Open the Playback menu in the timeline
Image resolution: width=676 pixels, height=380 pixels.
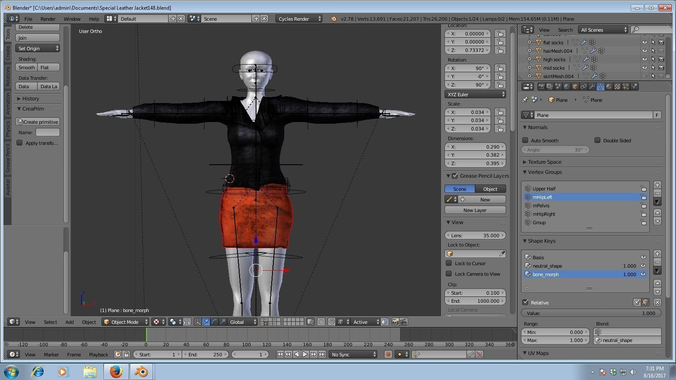point(98,355)
